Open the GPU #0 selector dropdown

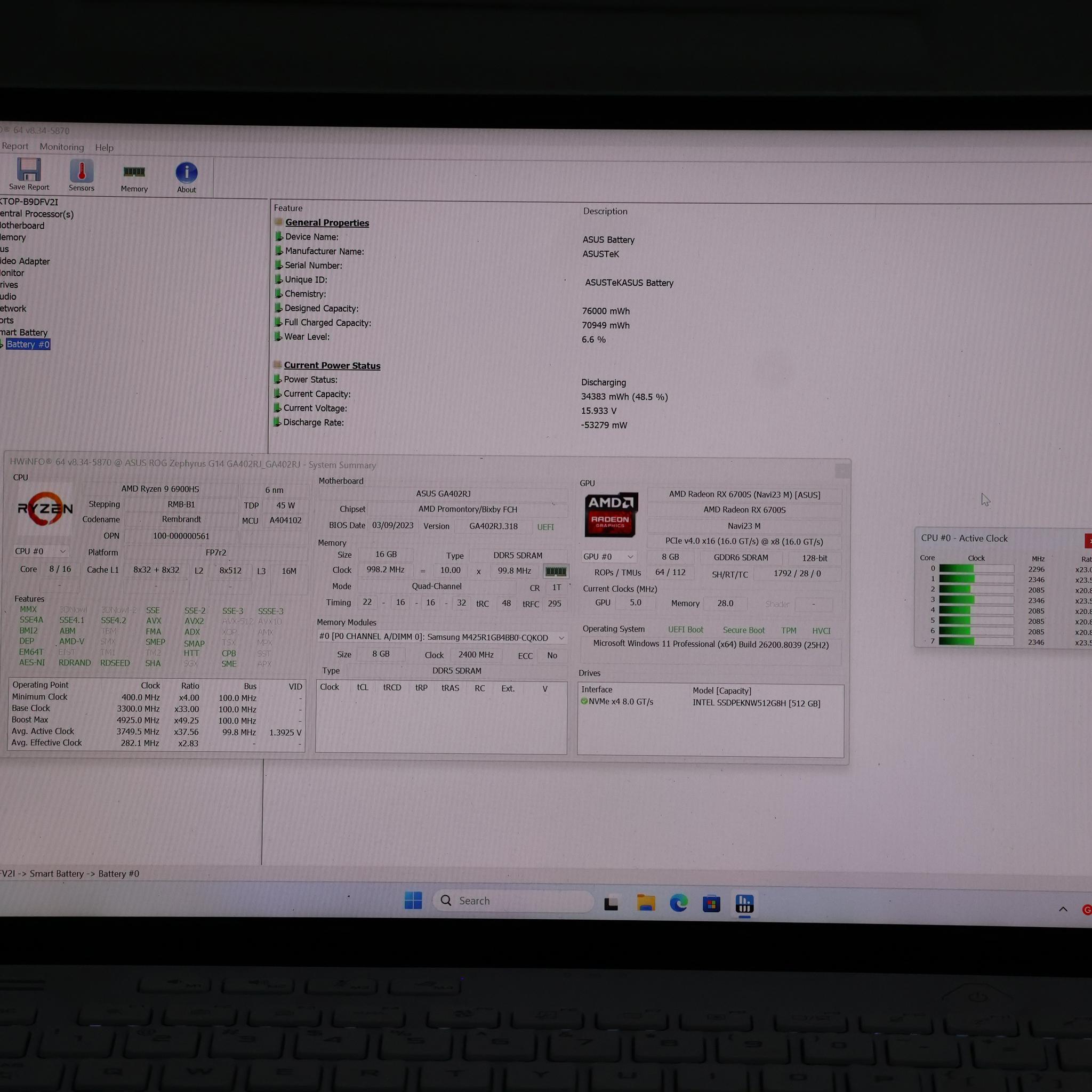coord(608,557)
